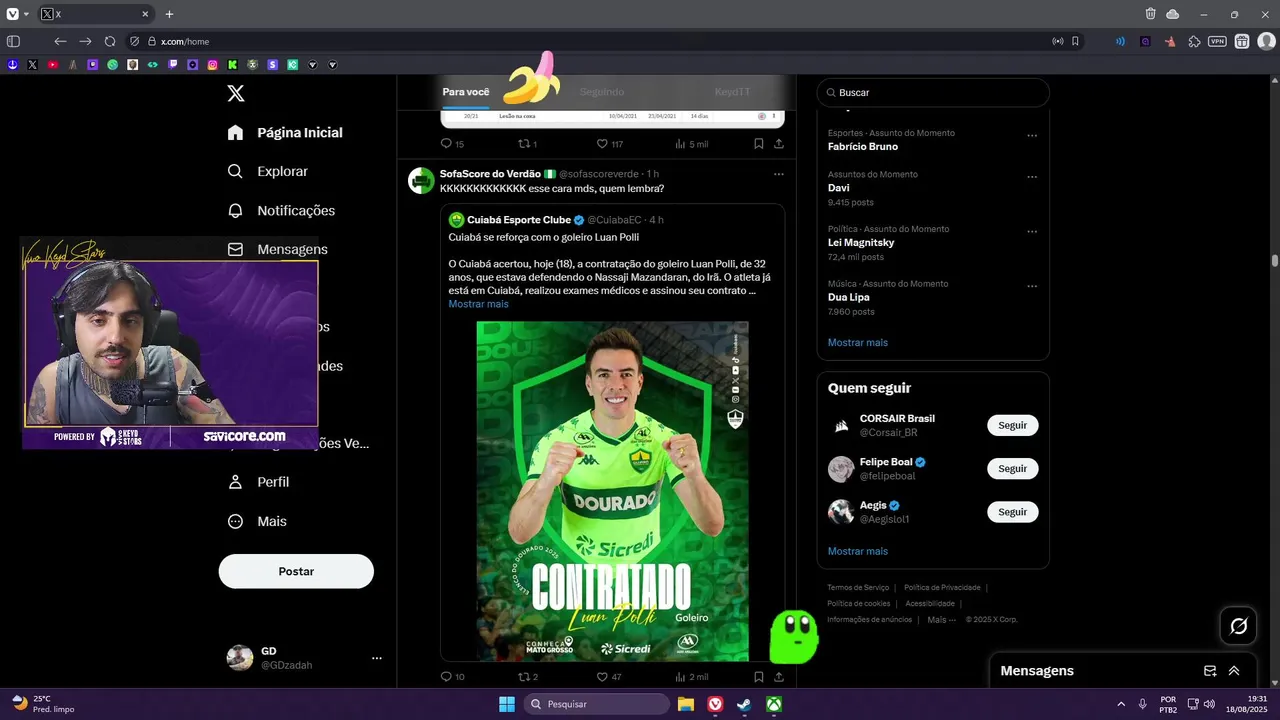
Task: Like the SofaScore post with 47 likes
Action: [609, 677]
